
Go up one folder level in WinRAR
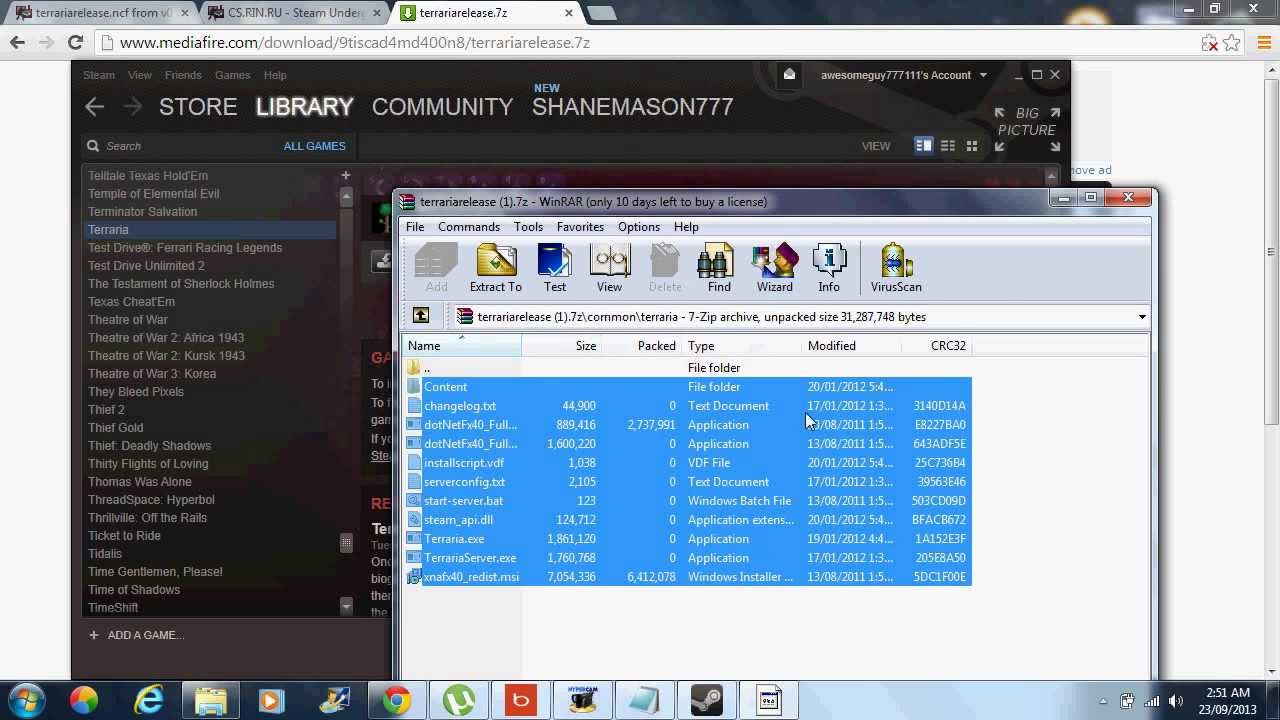[421, 316]
